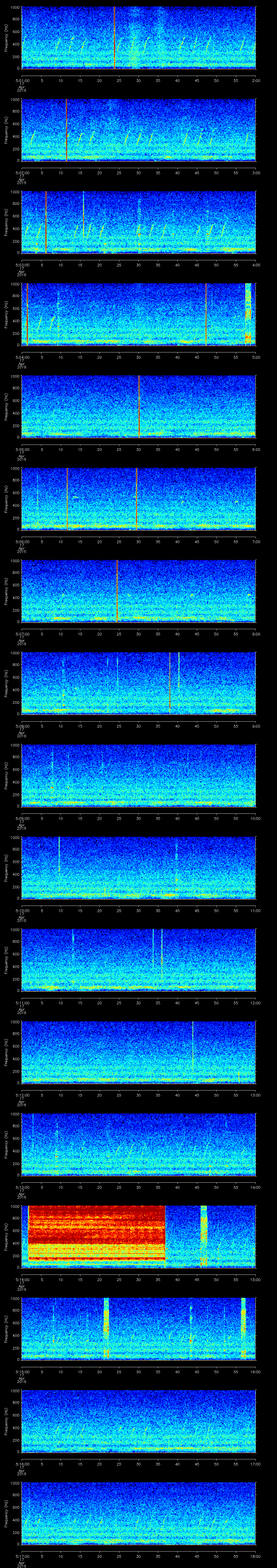The height and width of the screenshot is (1568, 277).
Task: Select red line near 12 seconds in 5:06 spectrogram
Action: [x=67, y=499]
